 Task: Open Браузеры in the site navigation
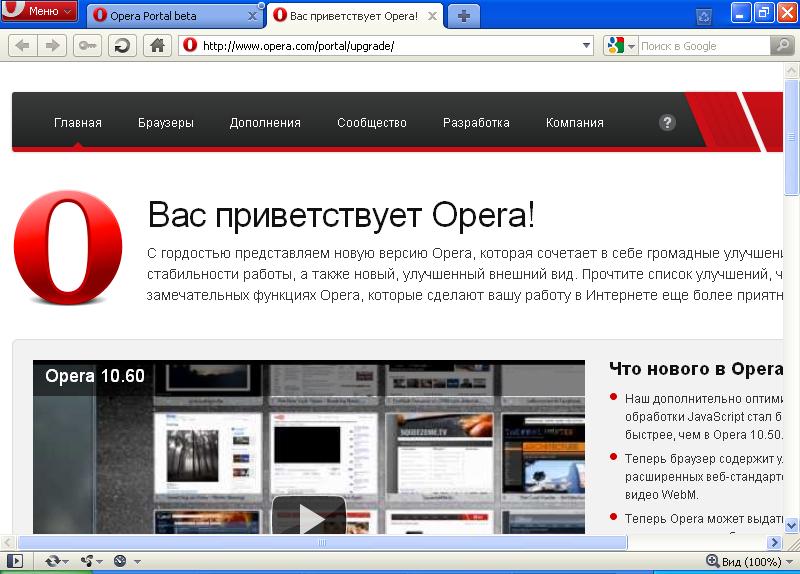pos(166,123)
